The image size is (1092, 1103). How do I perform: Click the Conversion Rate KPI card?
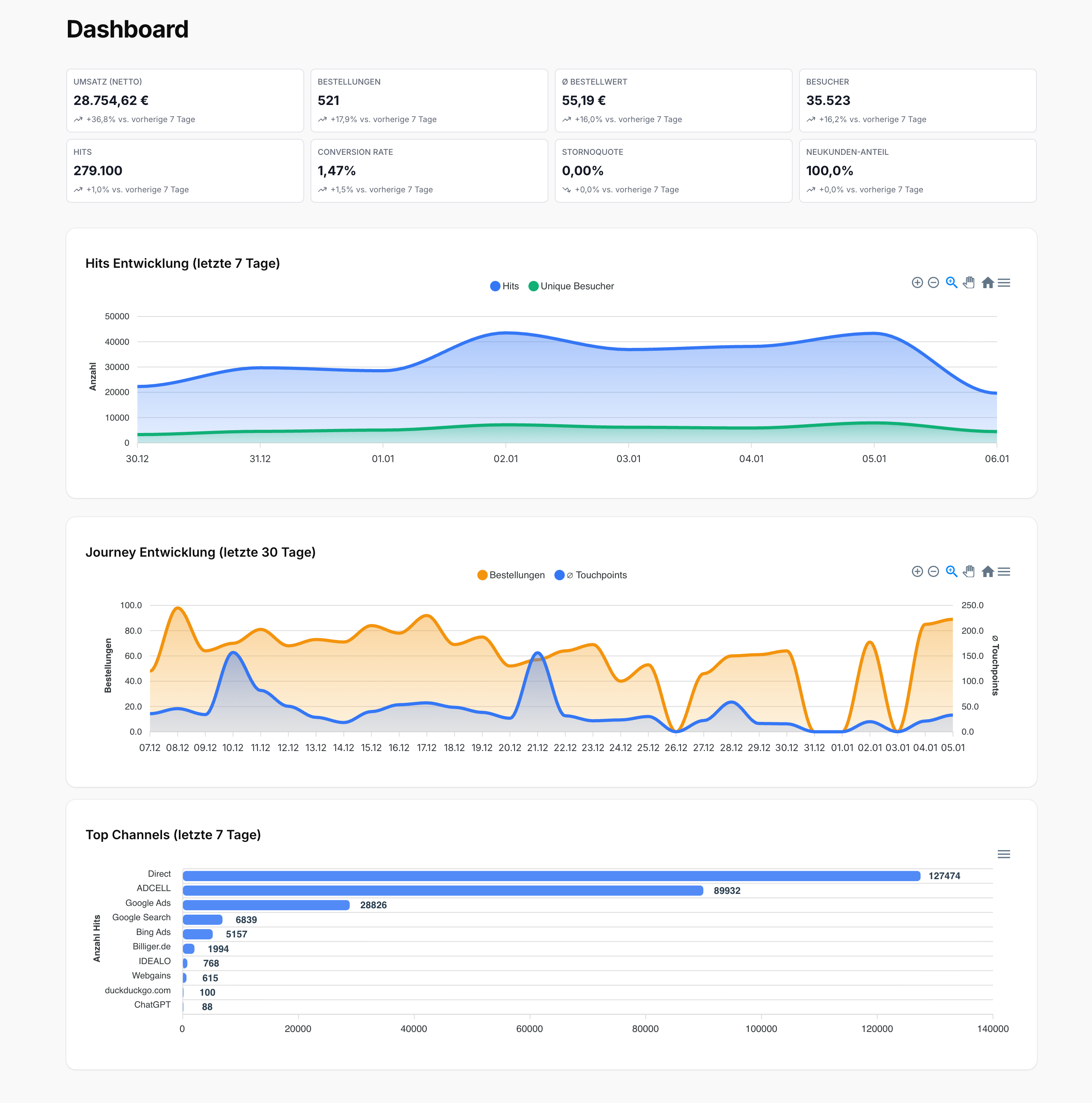[429, 171]
